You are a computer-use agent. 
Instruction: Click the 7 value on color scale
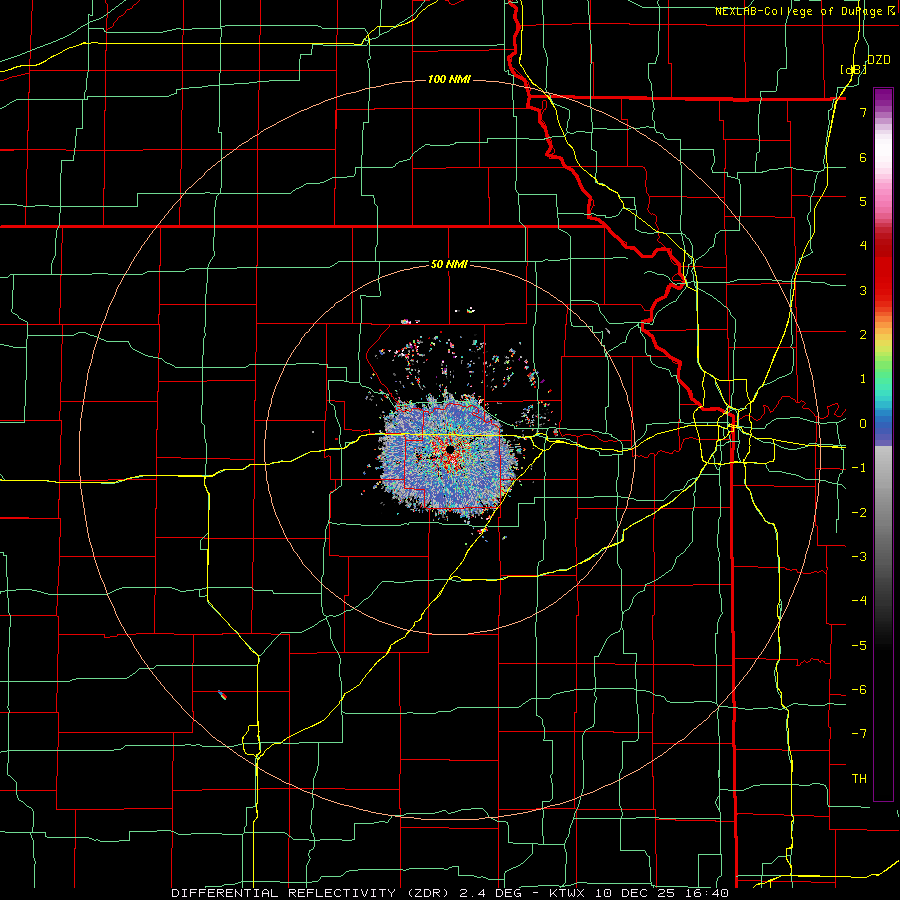click(863, 112)
